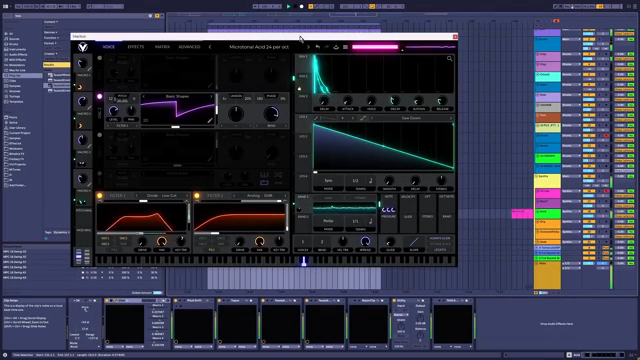
Task: Open OSC 2 'Basic Shapes' wavetable menu
Action: pos(177,97)
